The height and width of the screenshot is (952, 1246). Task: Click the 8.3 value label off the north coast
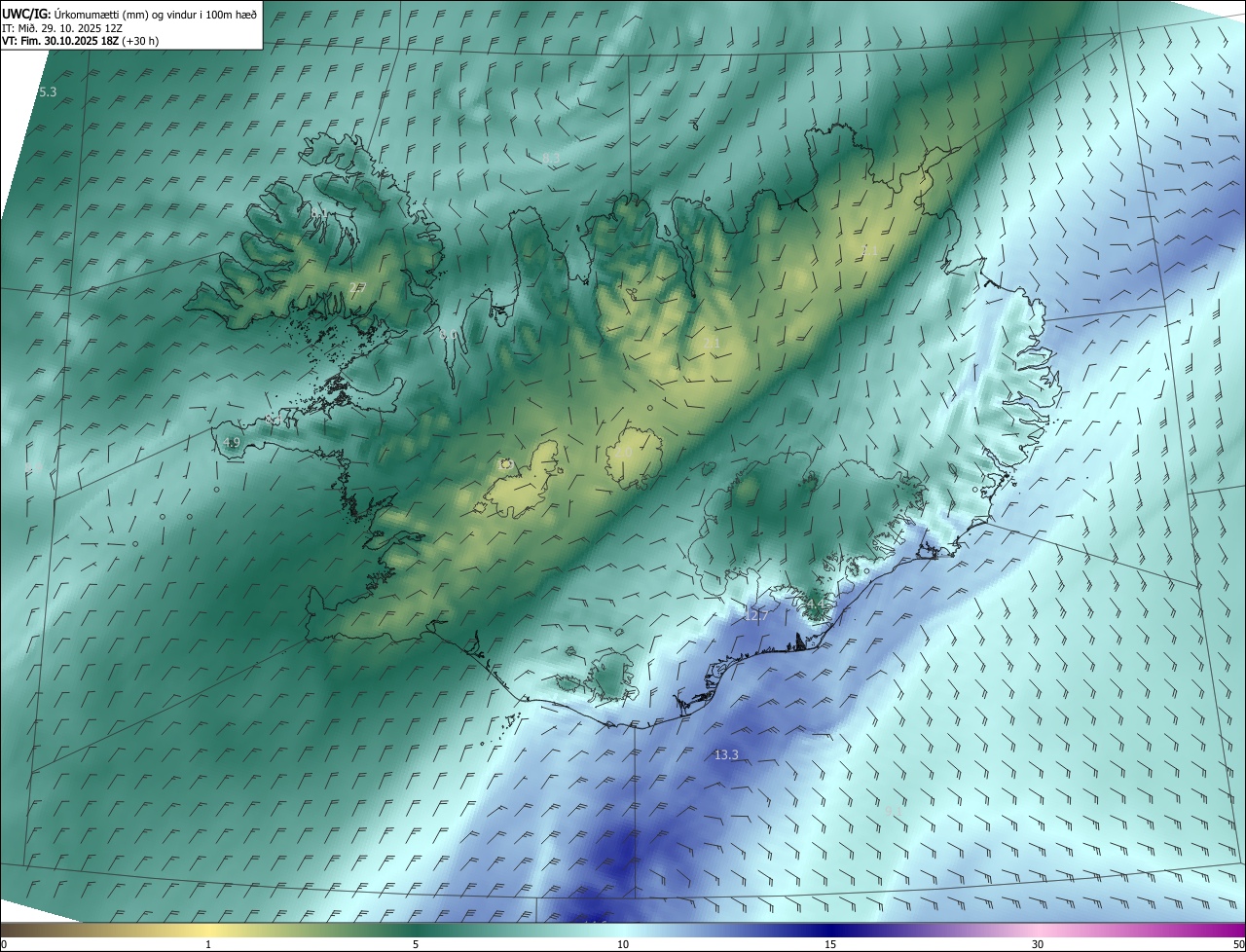(x=551, y=158)
